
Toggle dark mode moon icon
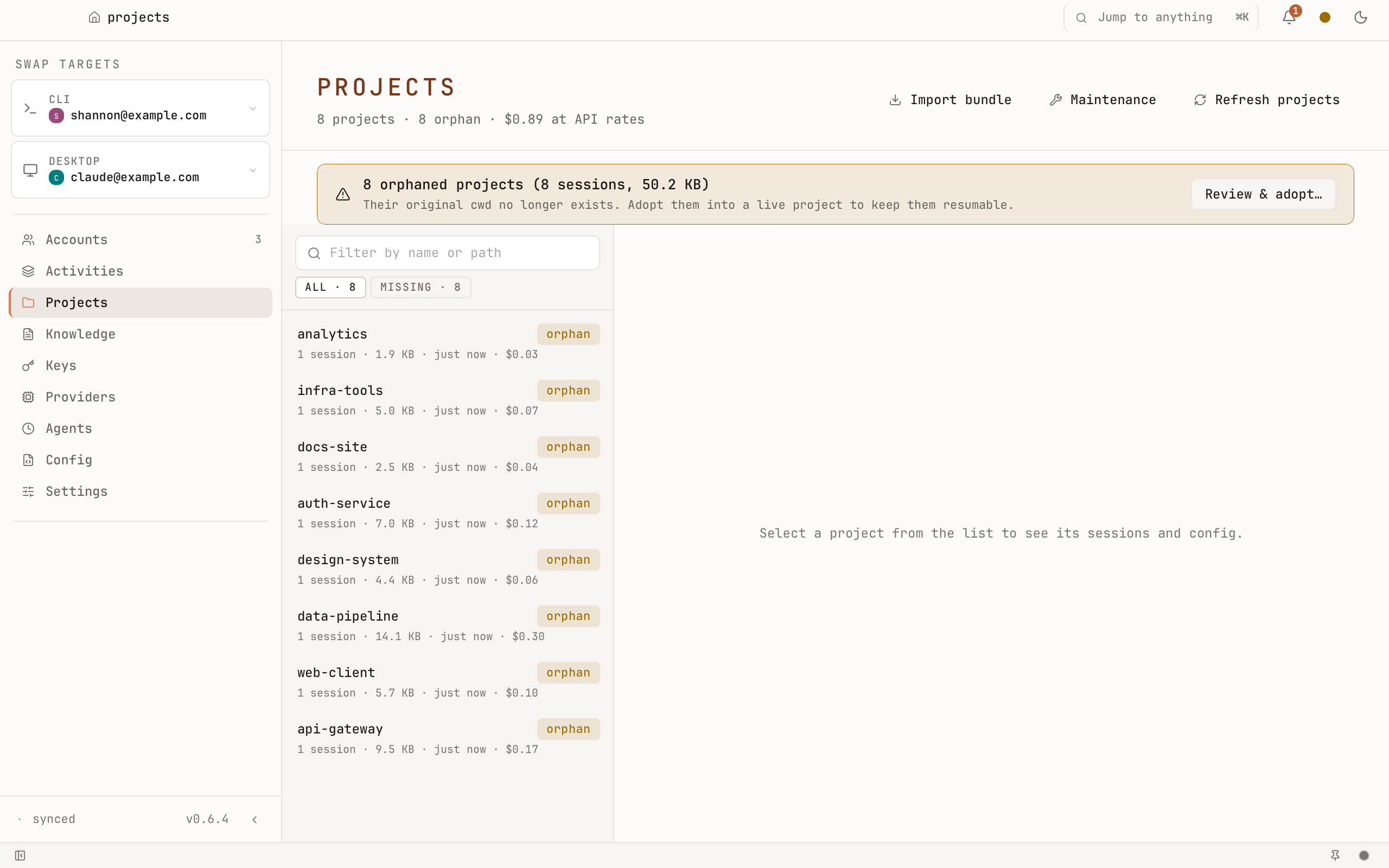1360,17
